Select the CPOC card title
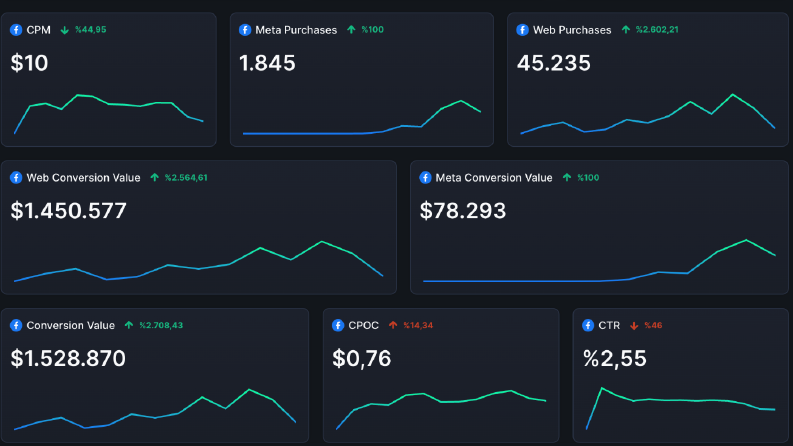 pos(363,325)
